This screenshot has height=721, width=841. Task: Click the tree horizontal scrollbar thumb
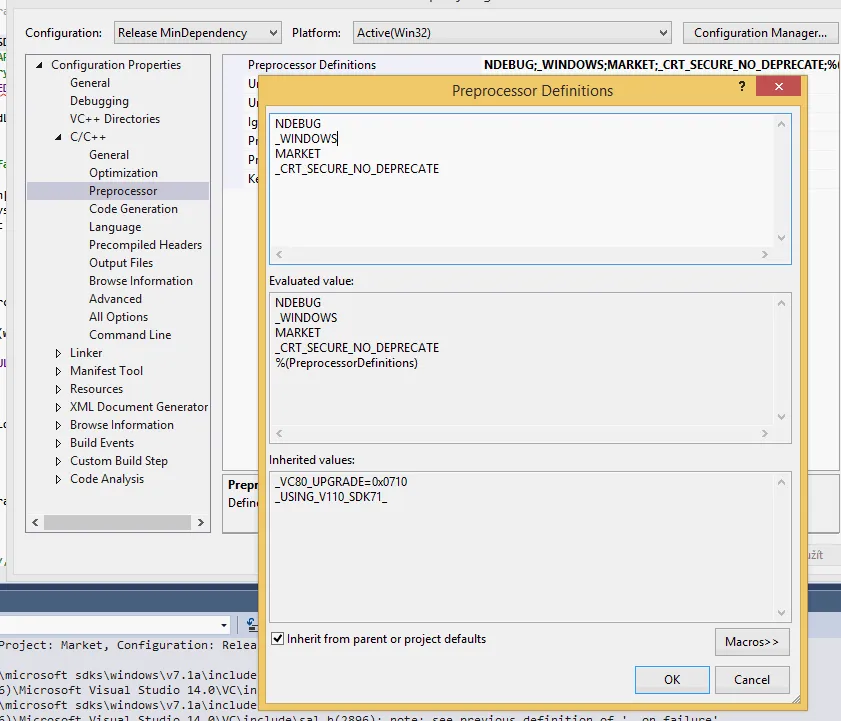coord(117,523)
